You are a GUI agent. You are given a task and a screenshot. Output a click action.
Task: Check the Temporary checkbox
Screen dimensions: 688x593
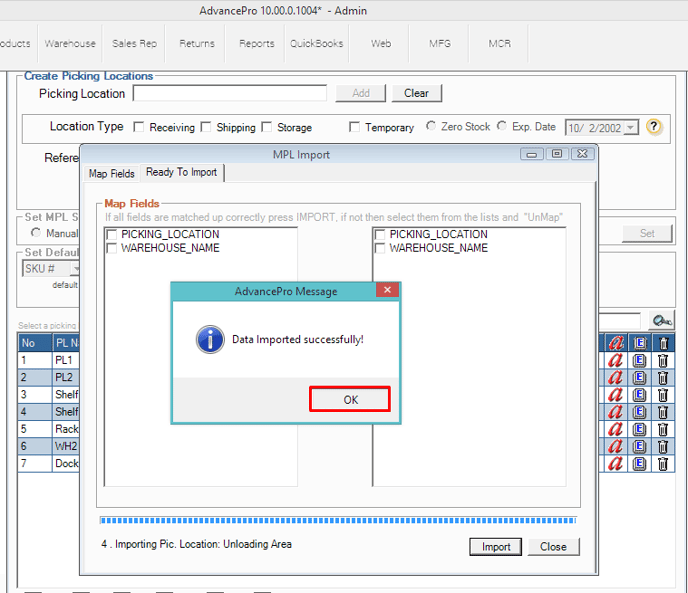355,127
